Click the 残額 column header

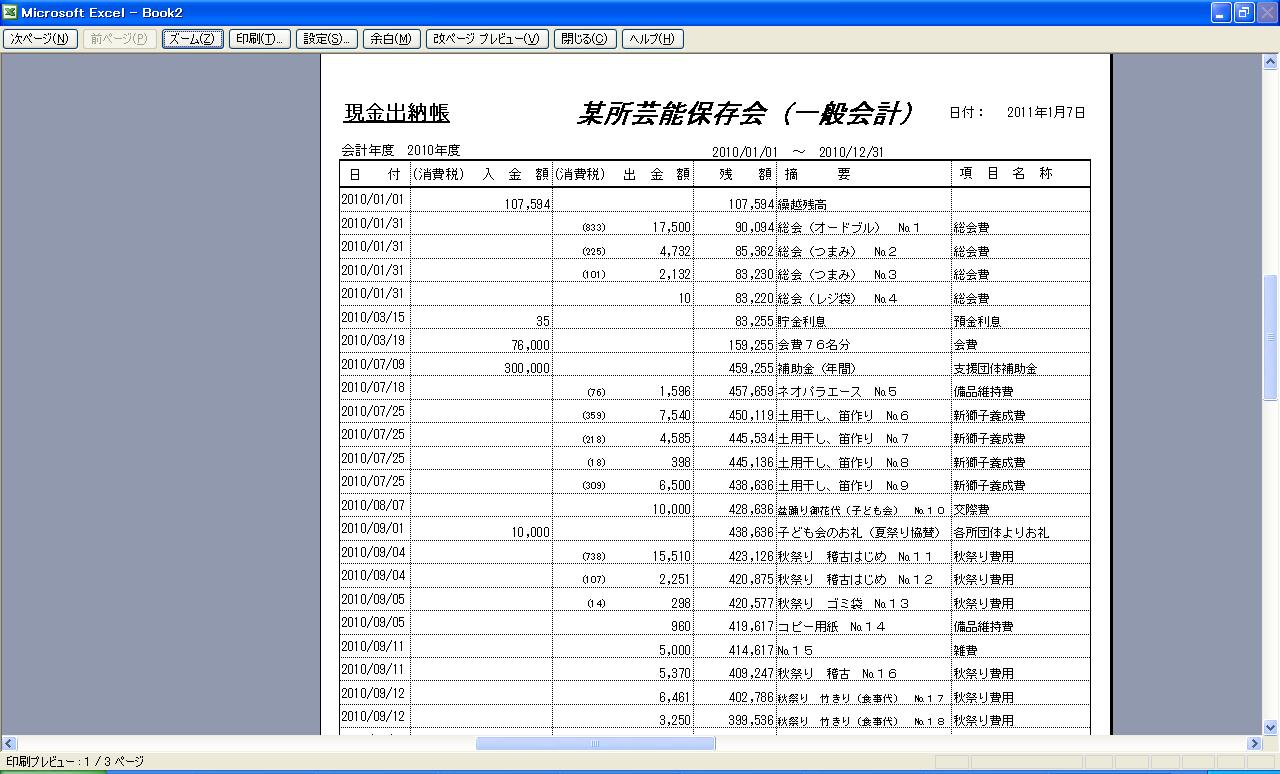[x=747, y=174]
